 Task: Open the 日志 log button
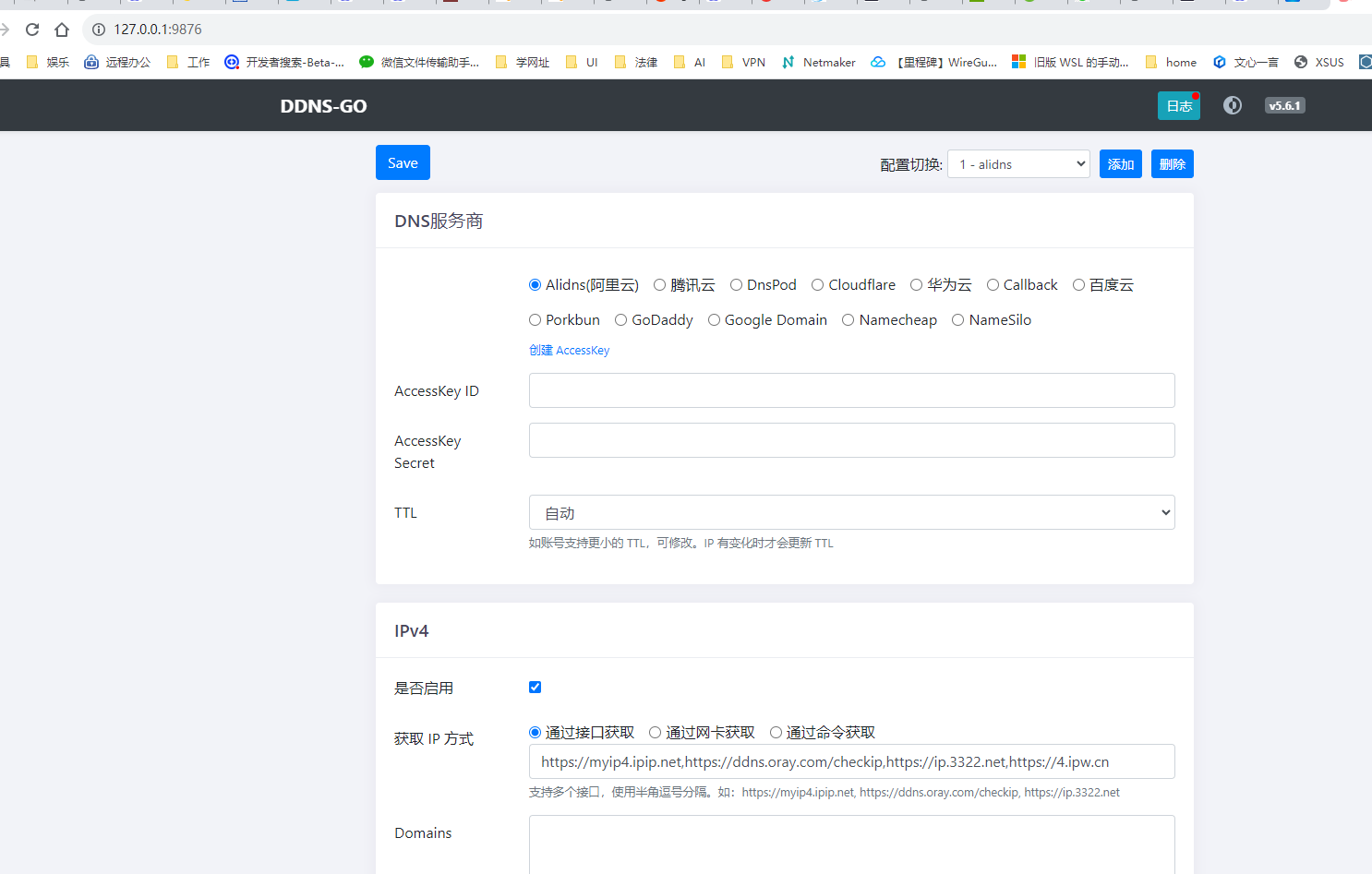point(1179,106)
